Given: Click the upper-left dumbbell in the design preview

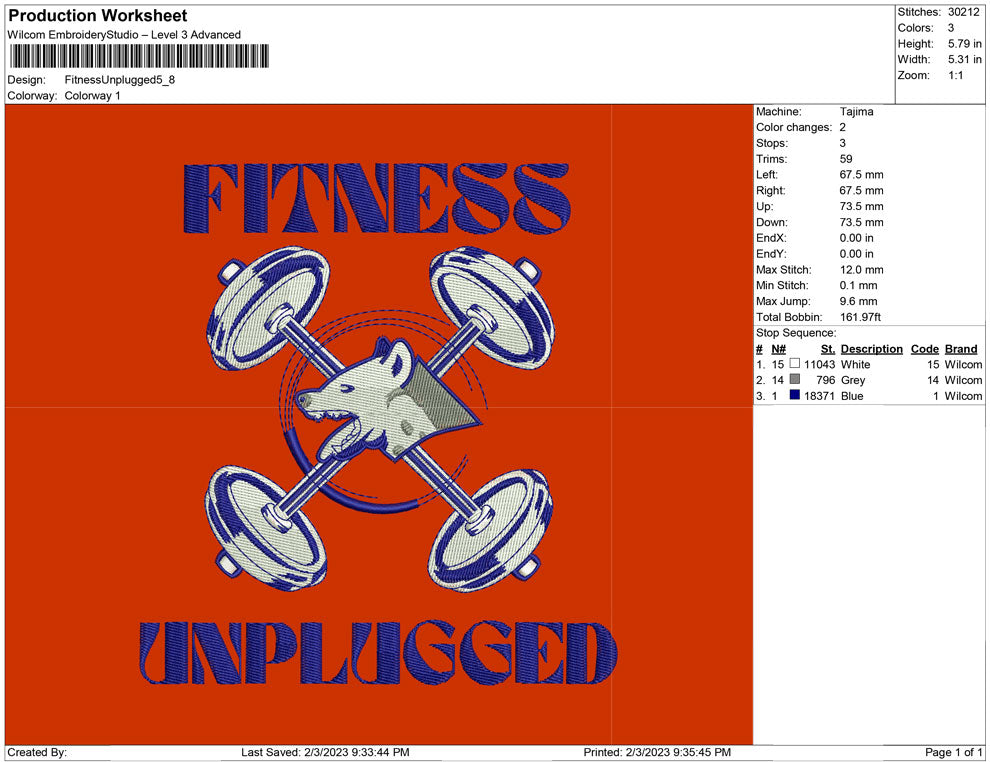Looking at the screenshot, I should (265, 310).
